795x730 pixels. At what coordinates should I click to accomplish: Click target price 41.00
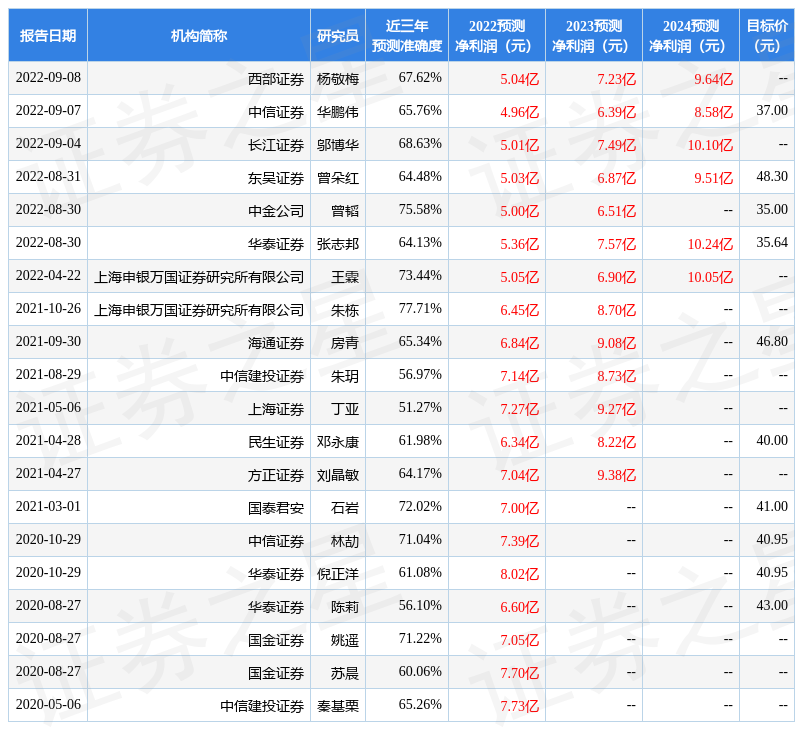(772, 506)
